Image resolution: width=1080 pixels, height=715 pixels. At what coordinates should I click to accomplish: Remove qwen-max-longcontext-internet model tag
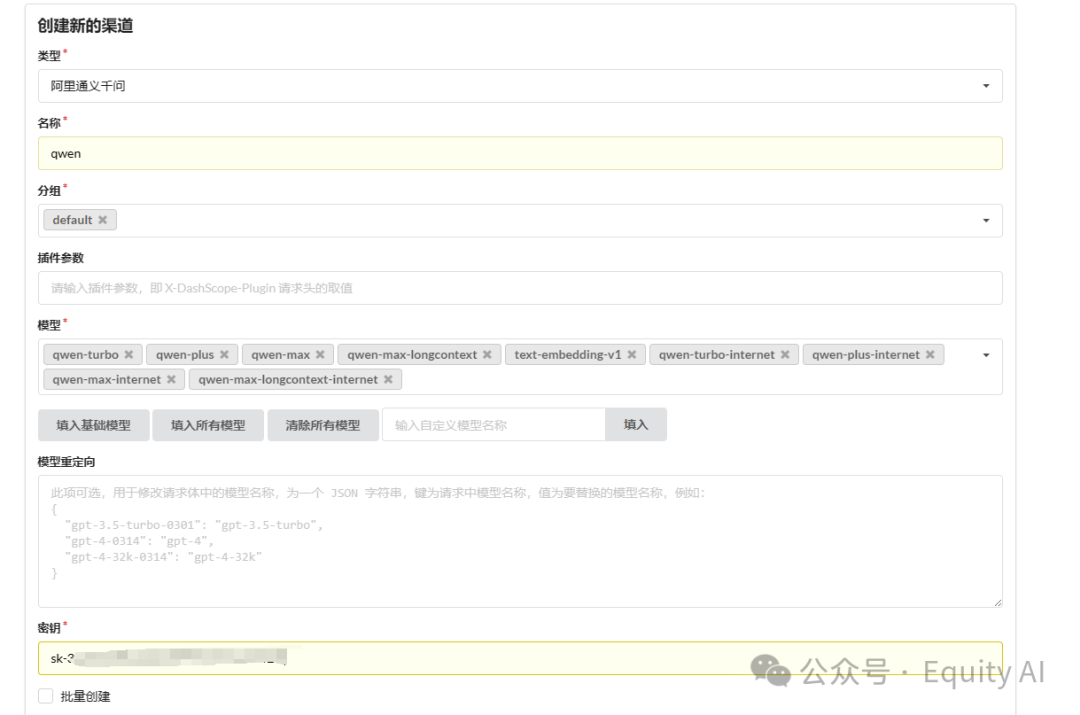388,380
